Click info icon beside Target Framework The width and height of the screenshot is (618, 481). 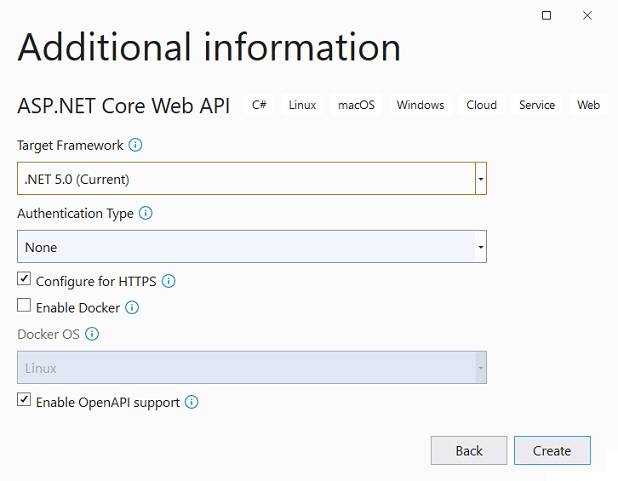tap(136, 145)
